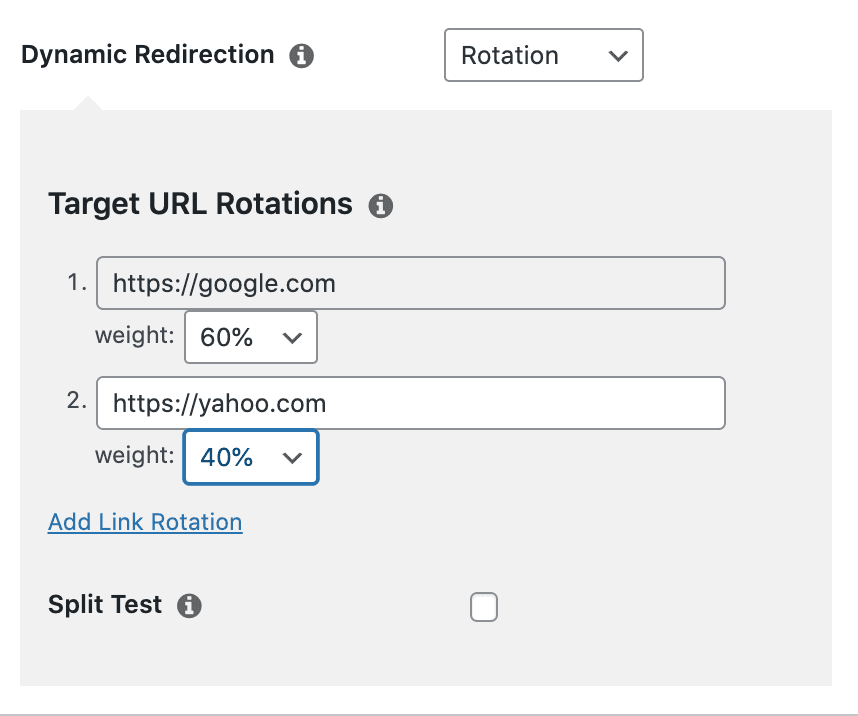This screenshot has height=716, width=858.
Task: Click chevron arrow of the 40% weight select
Action: (x=292, y=458)
